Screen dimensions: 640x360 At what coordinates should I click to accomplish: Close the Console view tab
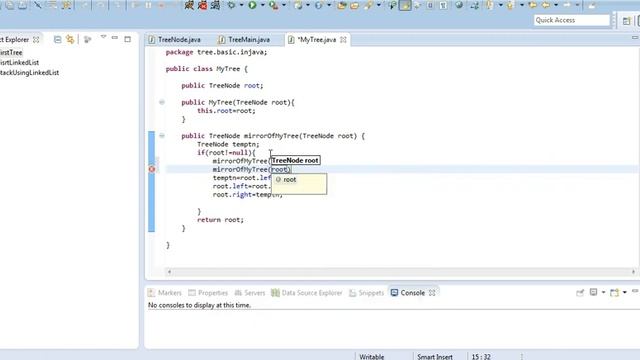(x=432, y=293)
